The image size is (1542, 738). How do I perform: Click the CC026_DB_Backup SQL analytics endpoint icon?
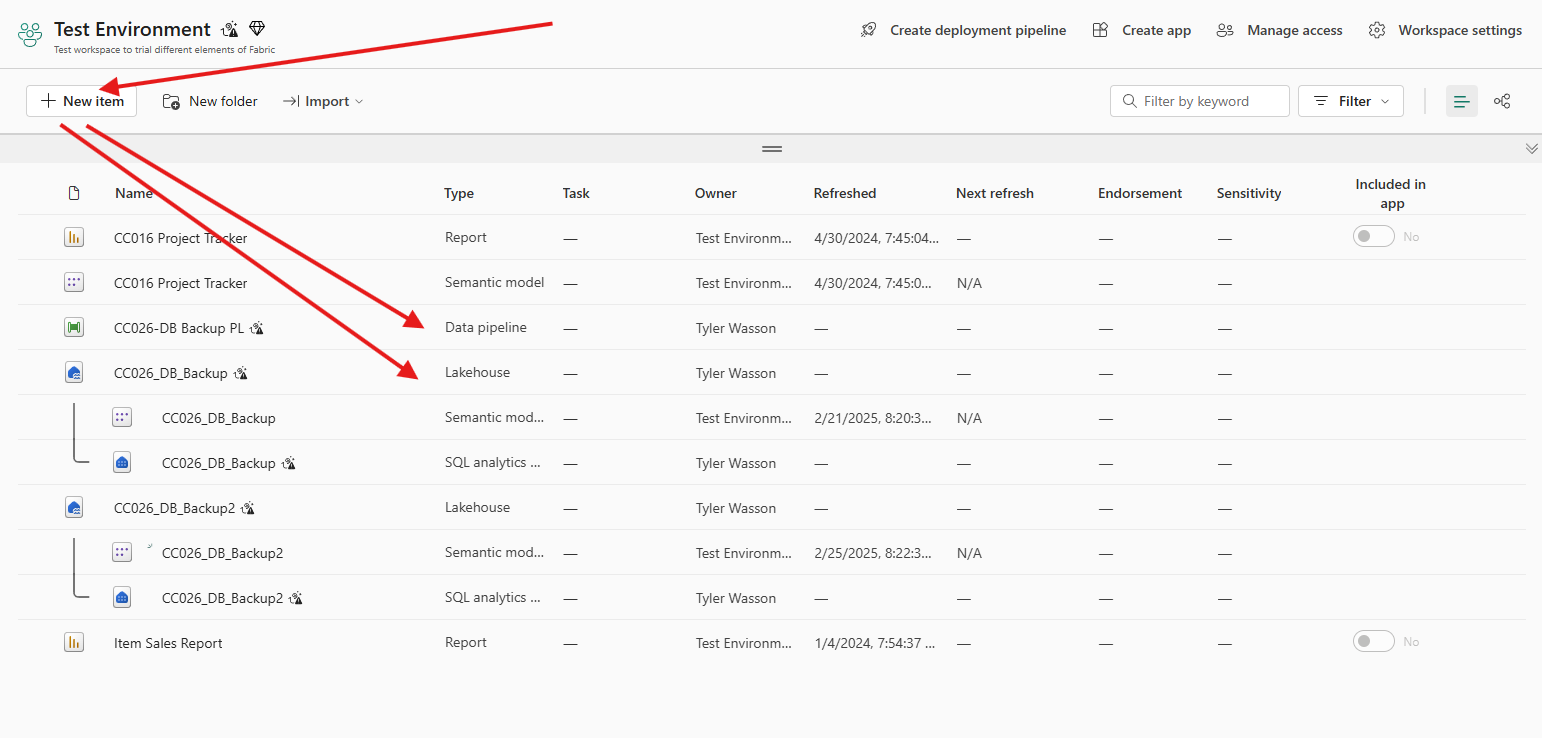point(122,462)
